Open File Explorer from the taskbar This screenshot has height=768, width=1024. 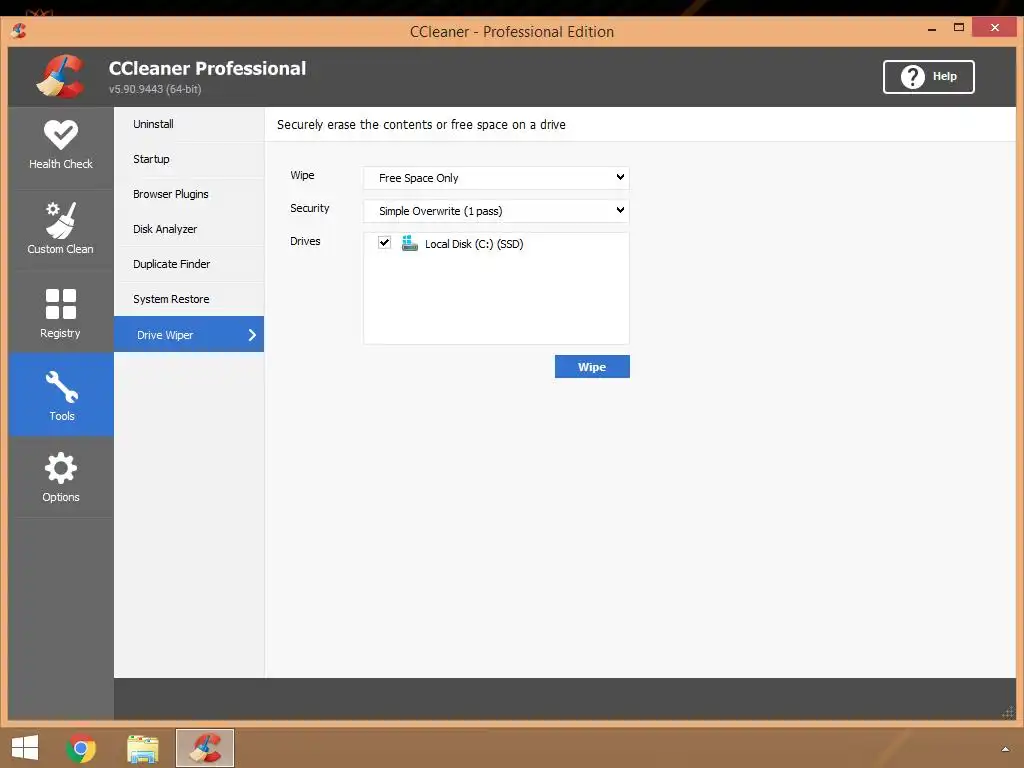tap(142, 748)
